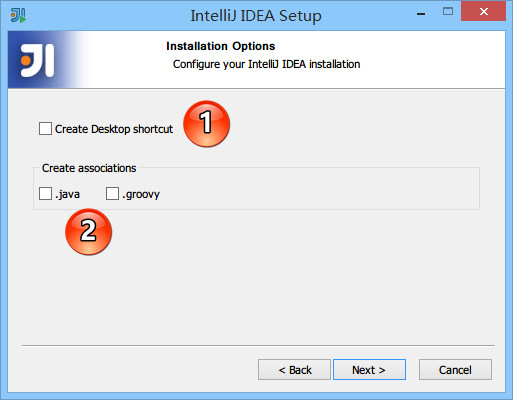The width and height of the screenshot is (513, 400).
Task: Click the 'Installation Options' heading
Action: click(x=221, y=46)
